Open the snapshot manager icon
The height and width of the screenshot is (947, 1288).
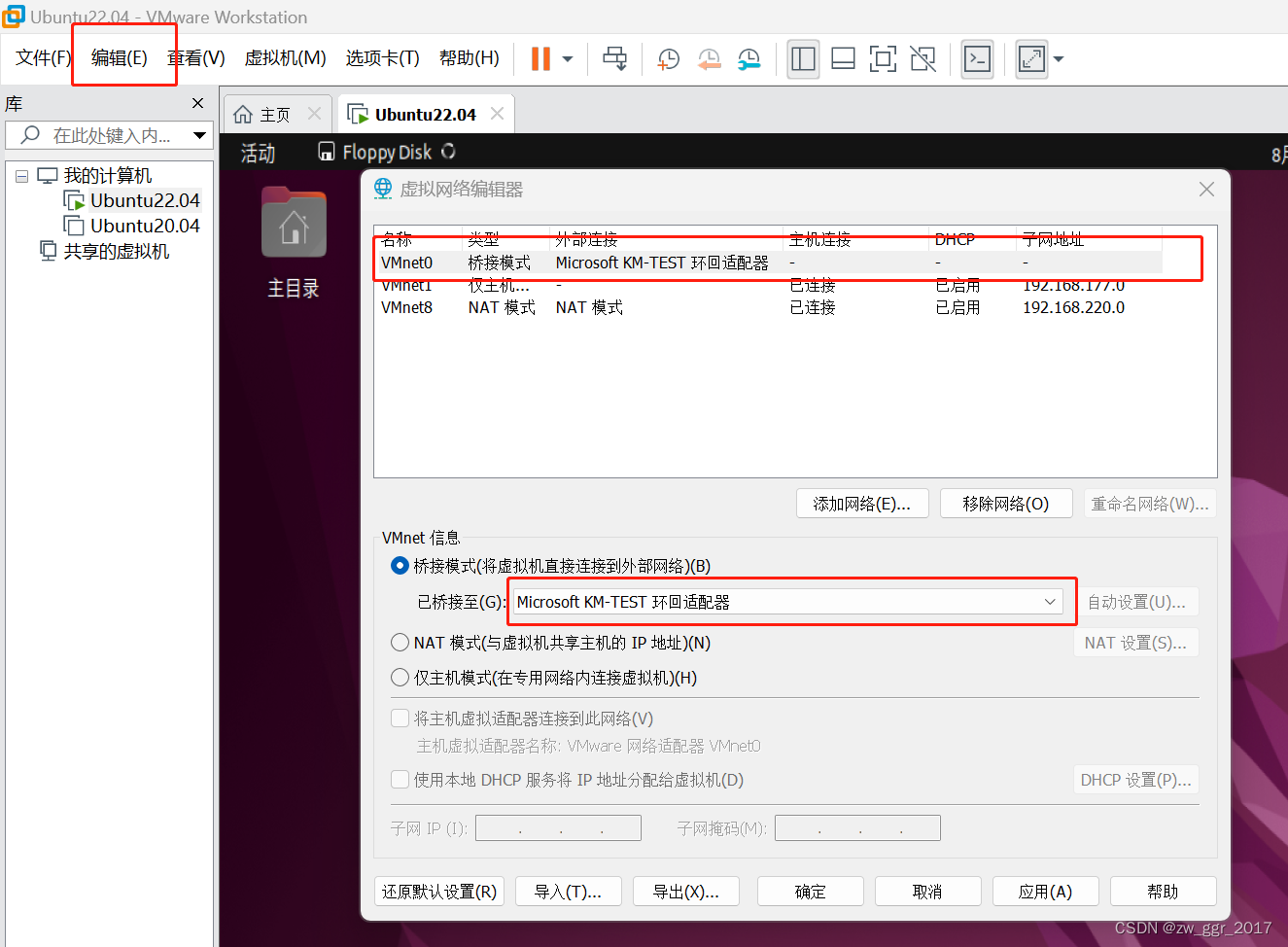tap(749, 59)
